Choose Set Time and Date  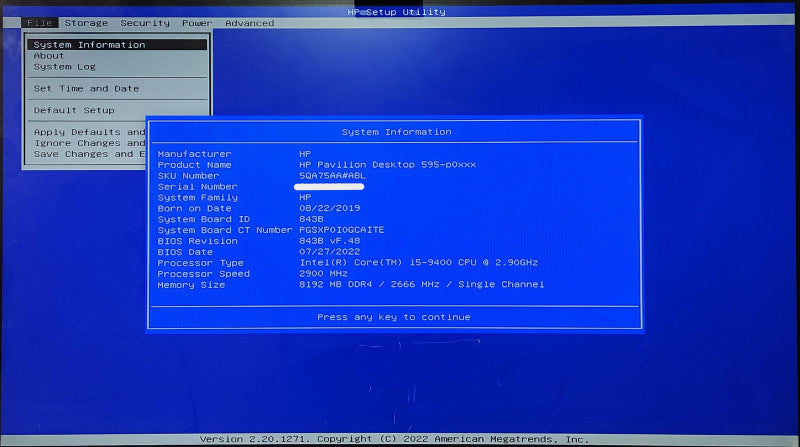(86, 88)
